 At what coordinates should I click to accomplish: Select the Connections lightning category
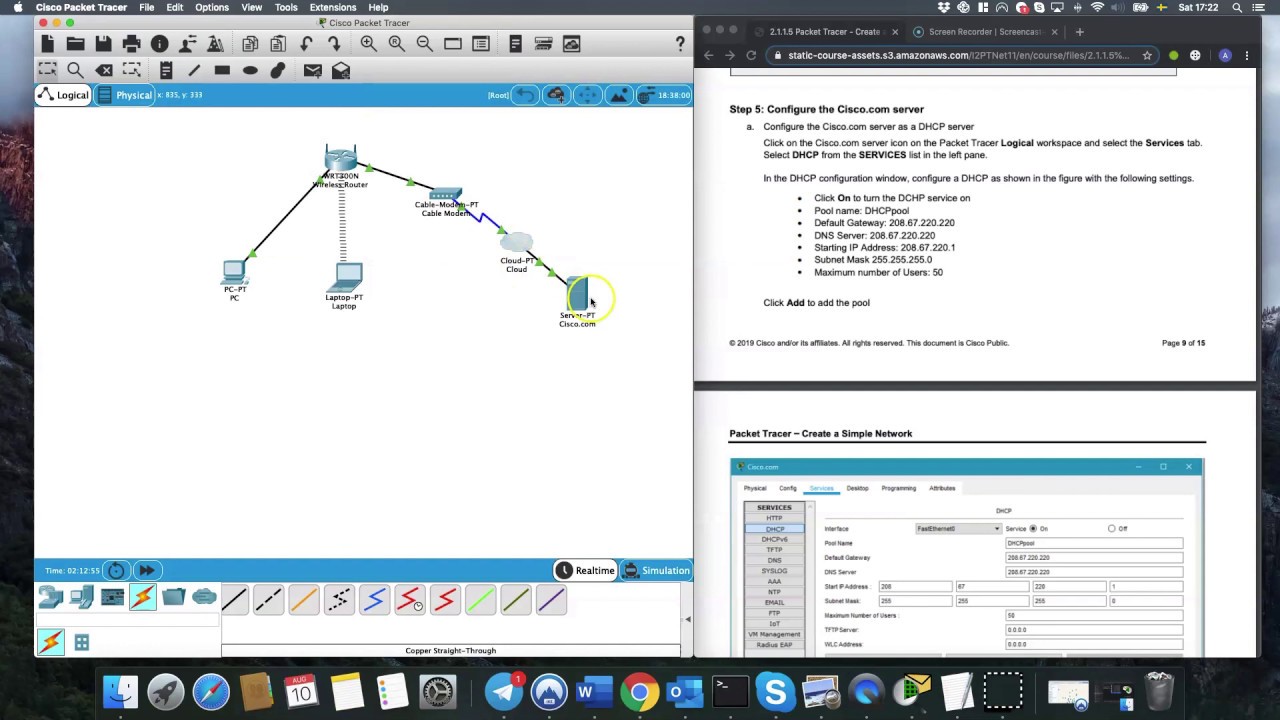click(x=143, y=598)
